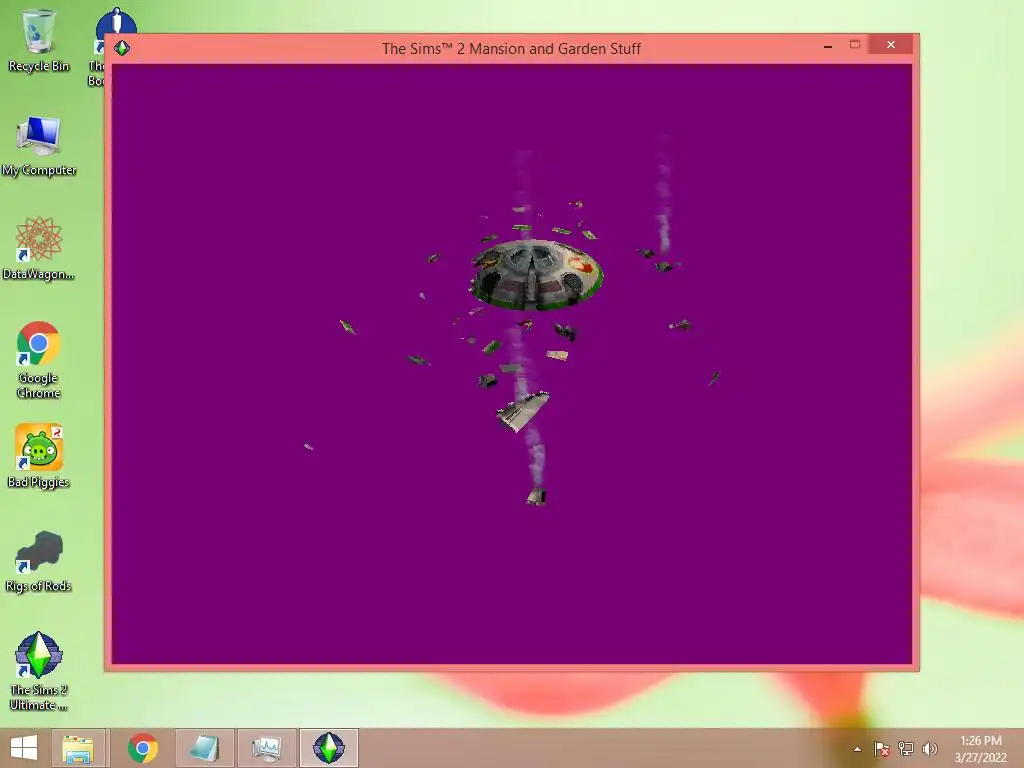Open the network status tray icon
Viewport: 1024px width, 768px height.
click(906, 749)
